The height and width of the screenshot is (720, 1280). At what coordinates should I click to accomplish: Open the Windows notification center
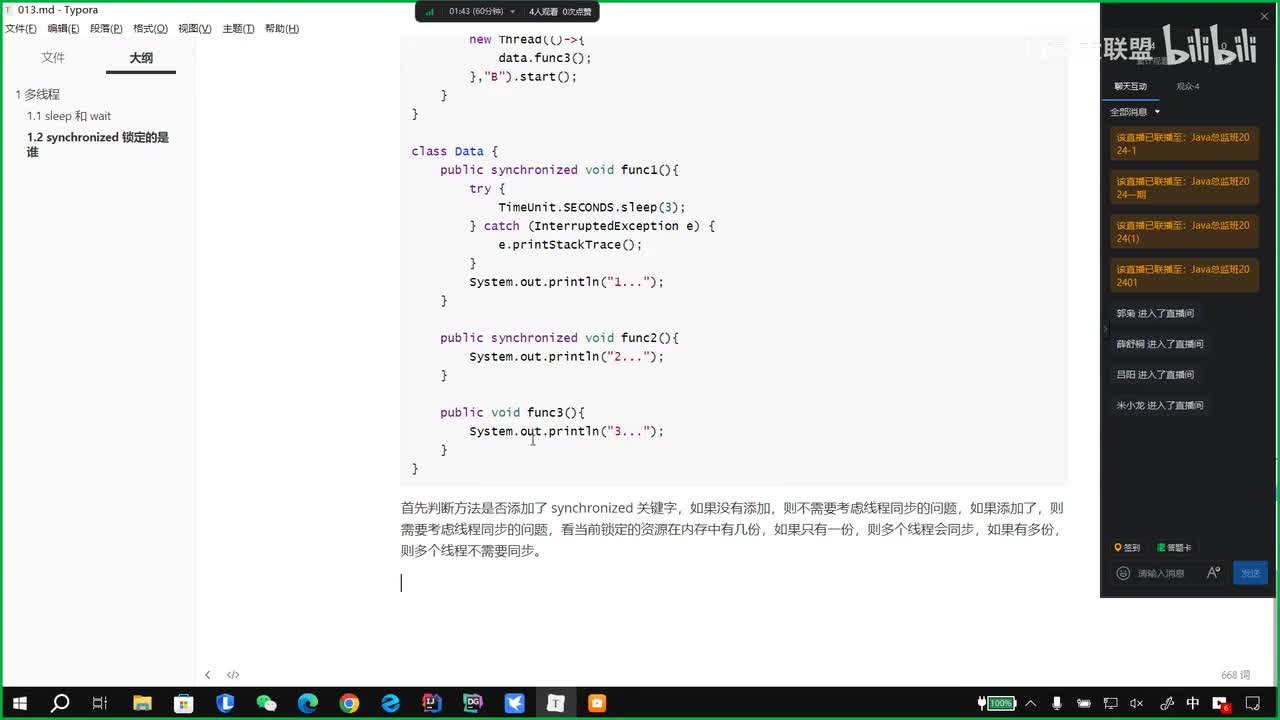pyautogui.click(x=1254, y=703)
